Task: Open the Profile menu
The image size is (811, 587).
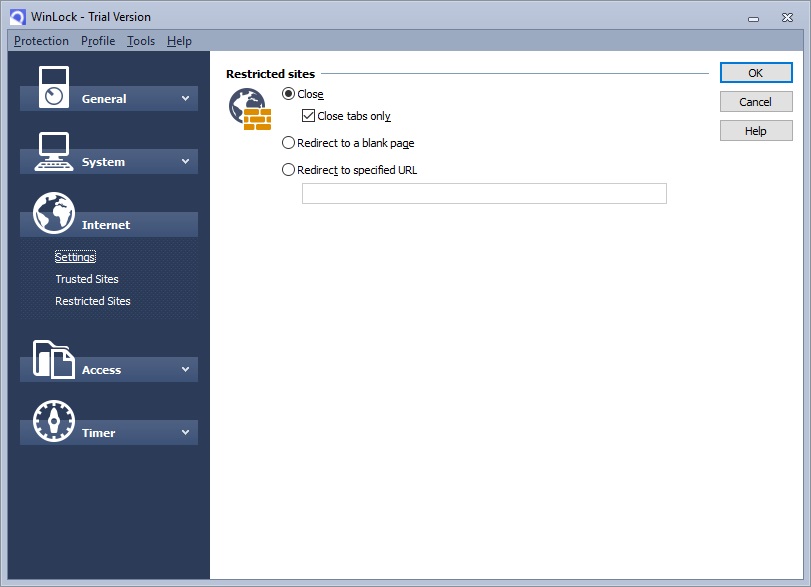Action: (98, 41)
